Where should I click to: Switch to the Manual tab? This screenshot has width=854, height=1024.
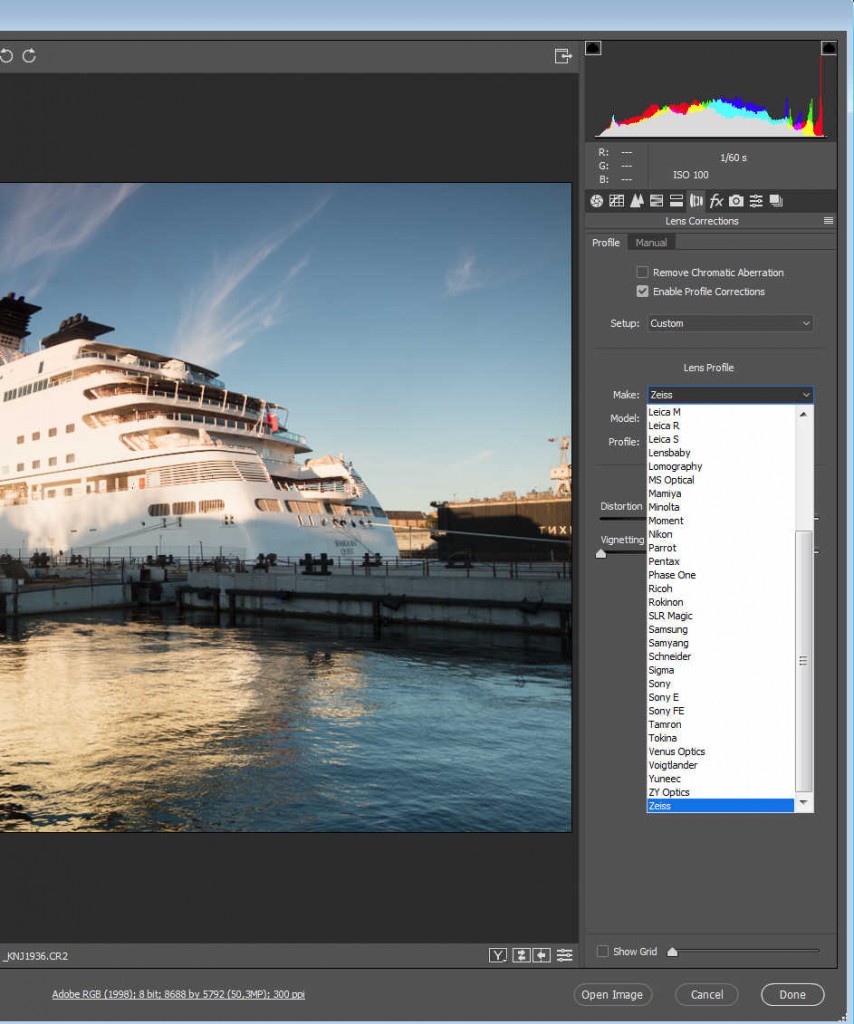coord(651,243)
